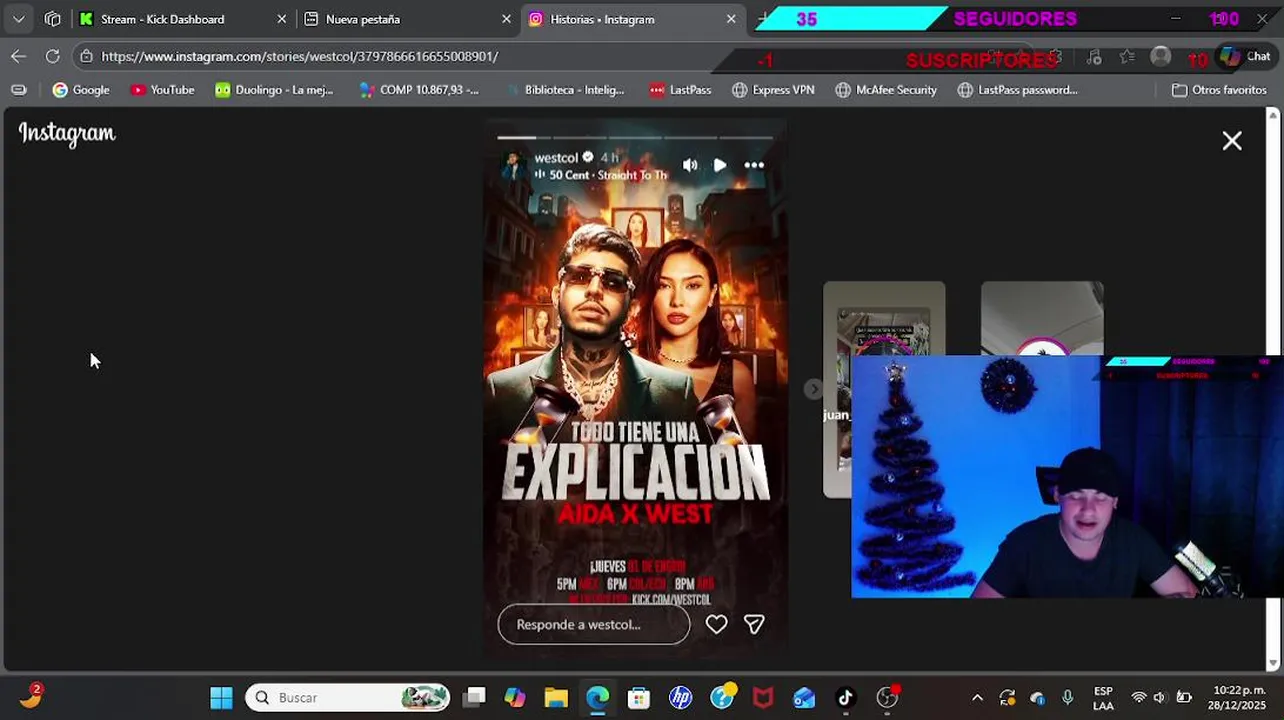
Task: Open the westcol username link in story
Action: [556, 157]
